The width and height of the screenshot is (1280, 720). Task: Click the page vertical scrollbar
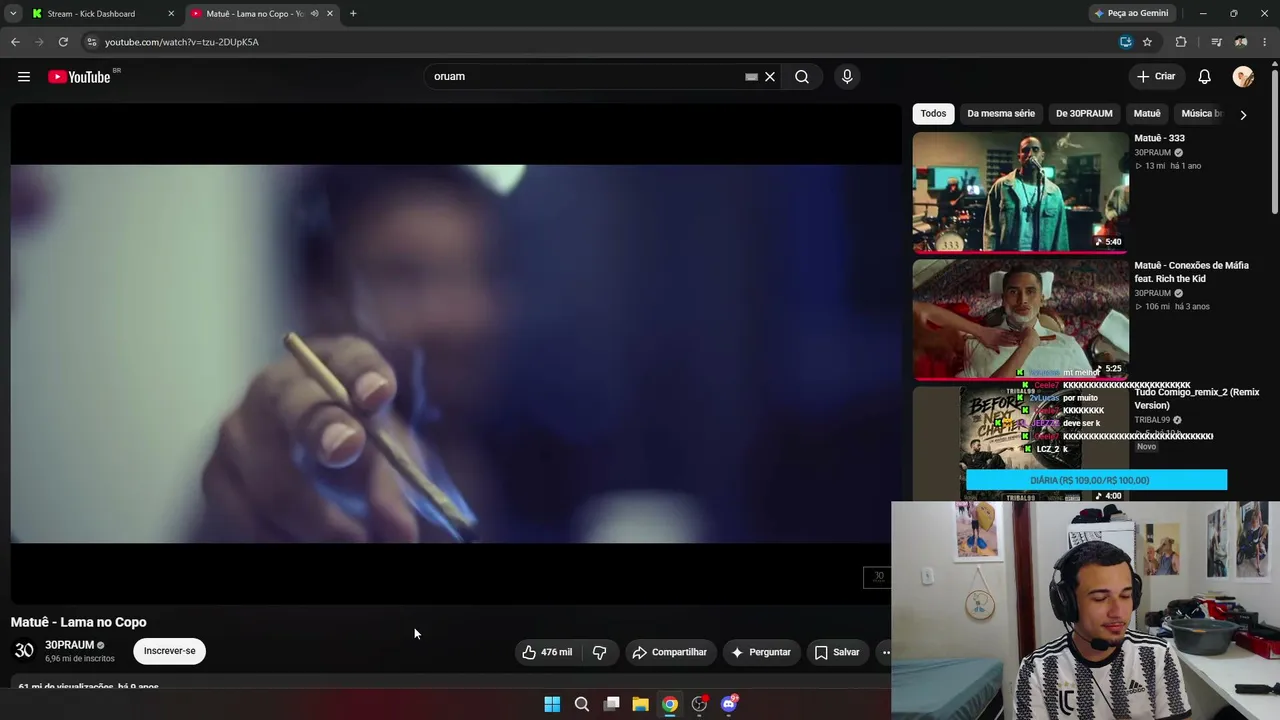tap(1274, 140)
